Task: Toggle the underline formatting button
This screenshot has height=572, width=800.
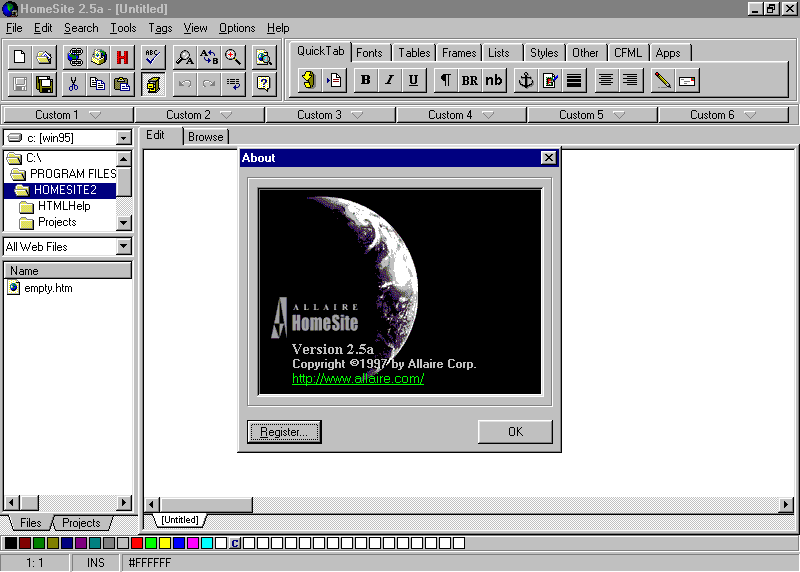Action: click(413, 81)
